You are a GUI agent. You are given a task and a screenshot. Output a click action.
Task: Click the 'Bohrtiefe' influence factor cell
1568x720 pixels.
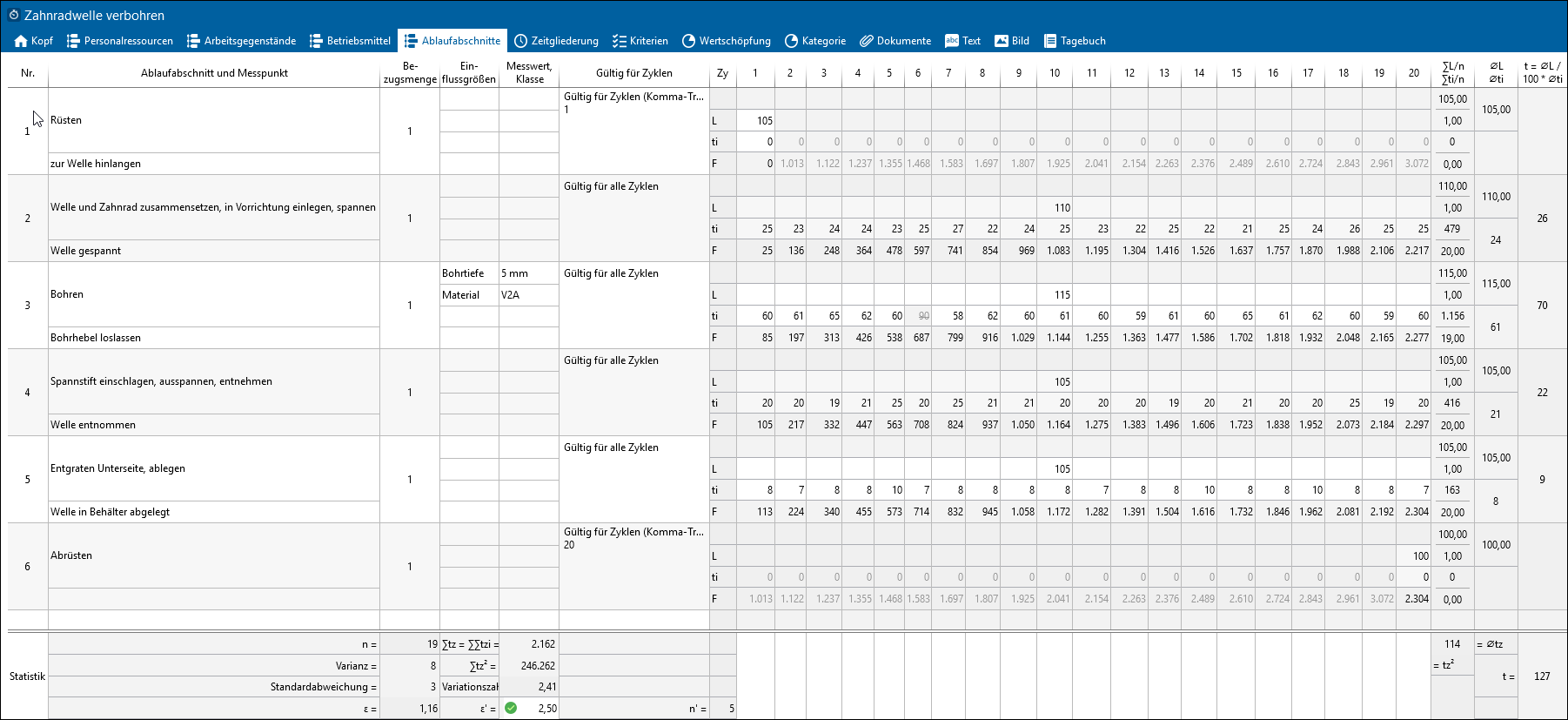click(x=469, y=273)
